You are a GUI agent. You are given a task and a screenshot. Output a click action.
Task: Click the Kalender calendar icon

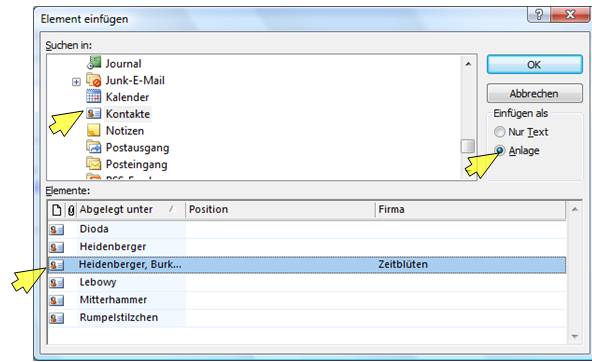(x=94, y=97)
